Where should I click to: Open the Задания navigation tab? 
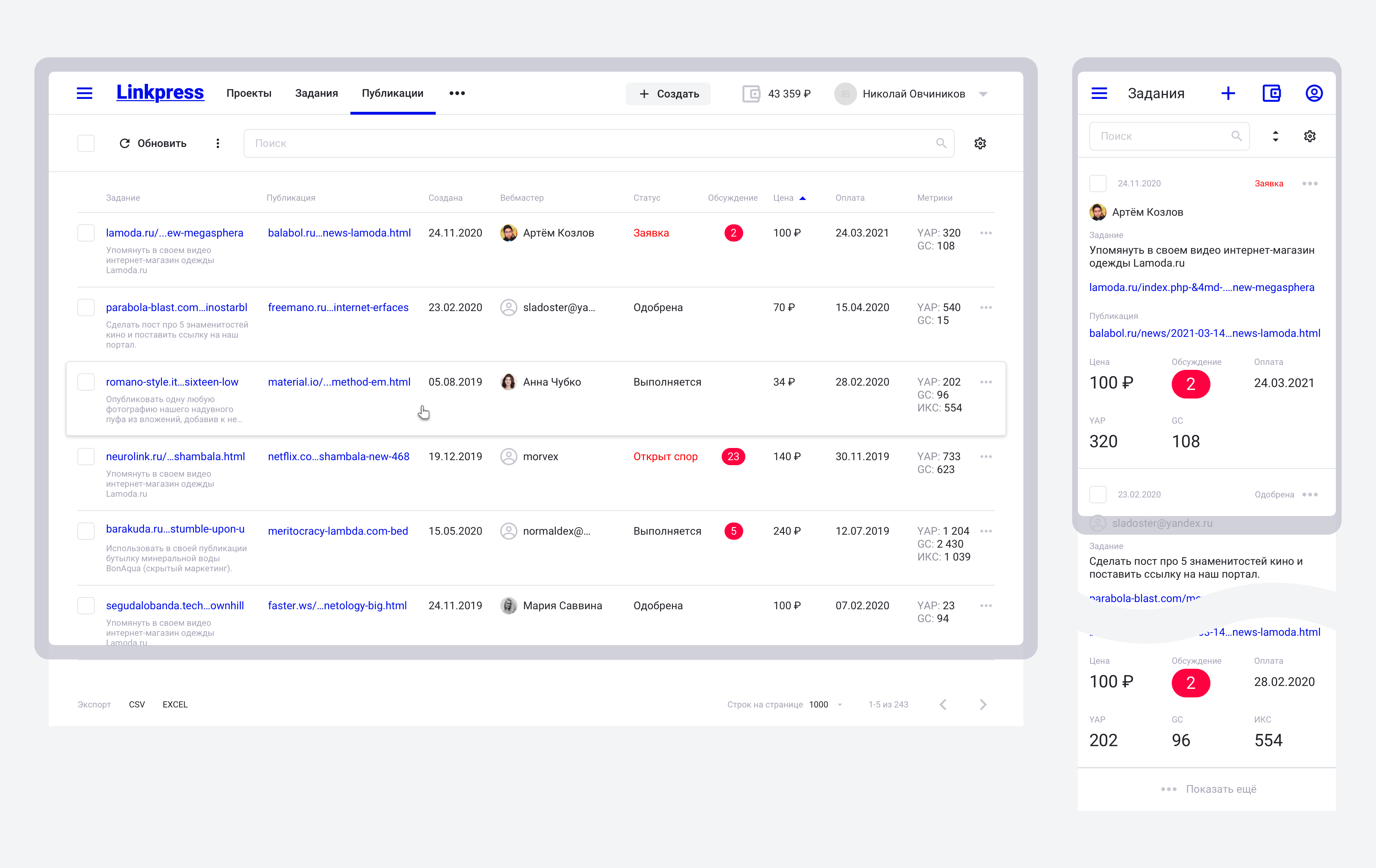(316, 93)
